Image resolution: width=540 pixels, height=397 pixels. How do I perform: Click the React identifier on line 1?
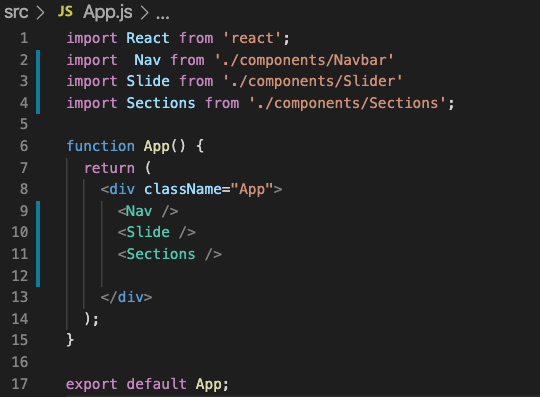point(148,38)
